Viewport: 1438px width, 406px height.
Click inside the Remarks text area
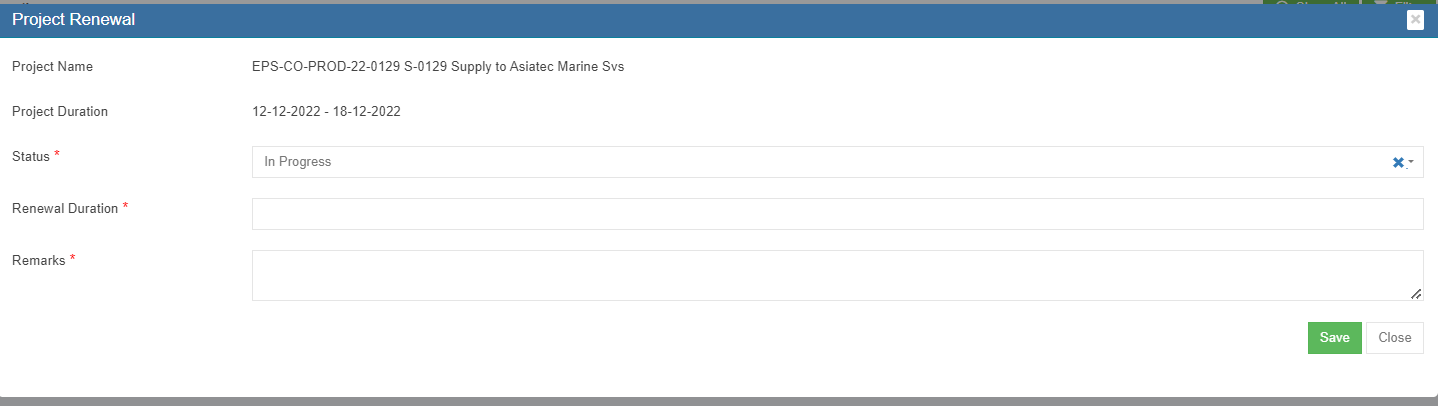[837, 275]
